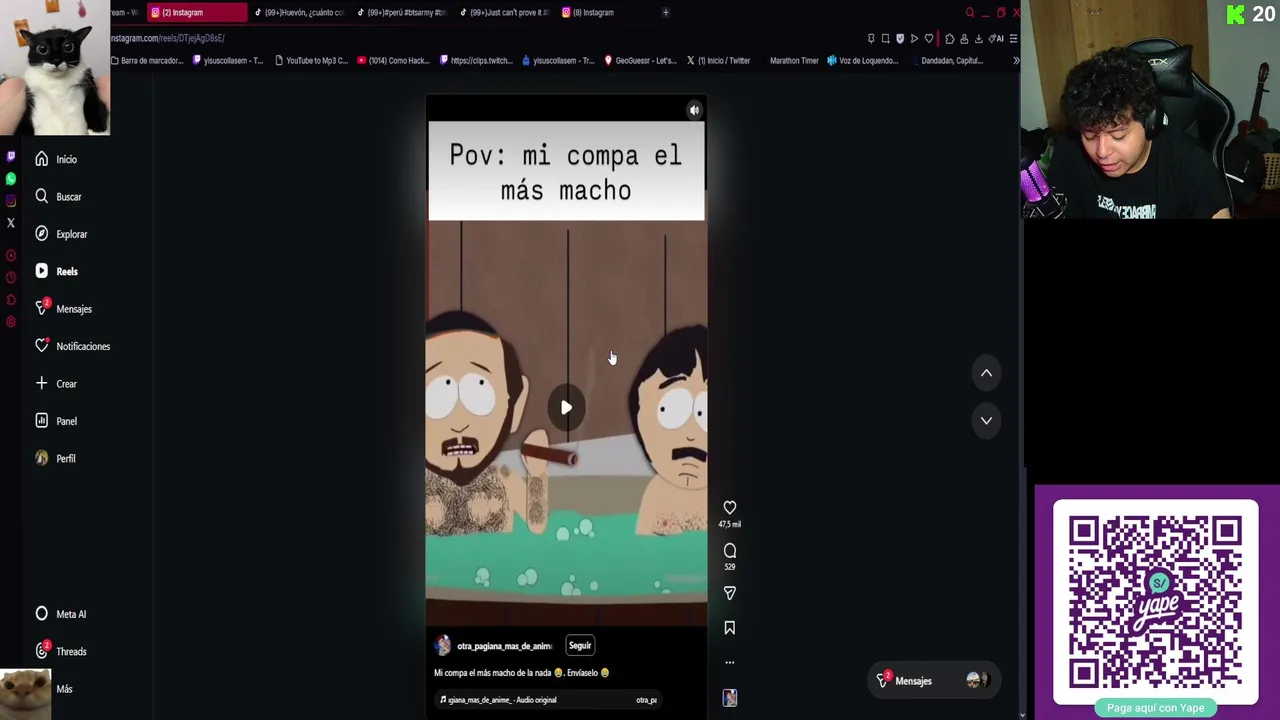The width and height of the screenshot is (1280, 720).
Task: Open the audio thumbnail beside the reel
Action: [730, 698]
